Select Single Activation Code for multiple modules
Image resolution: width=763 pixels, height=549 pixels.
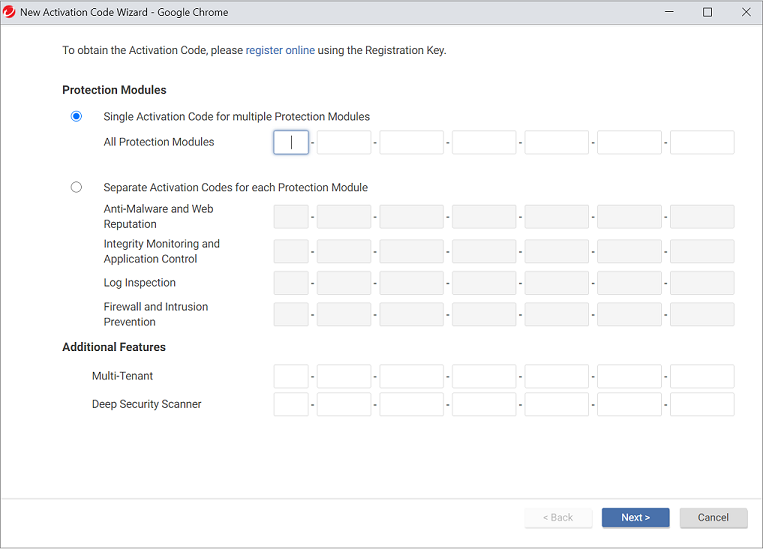(77, 116)
